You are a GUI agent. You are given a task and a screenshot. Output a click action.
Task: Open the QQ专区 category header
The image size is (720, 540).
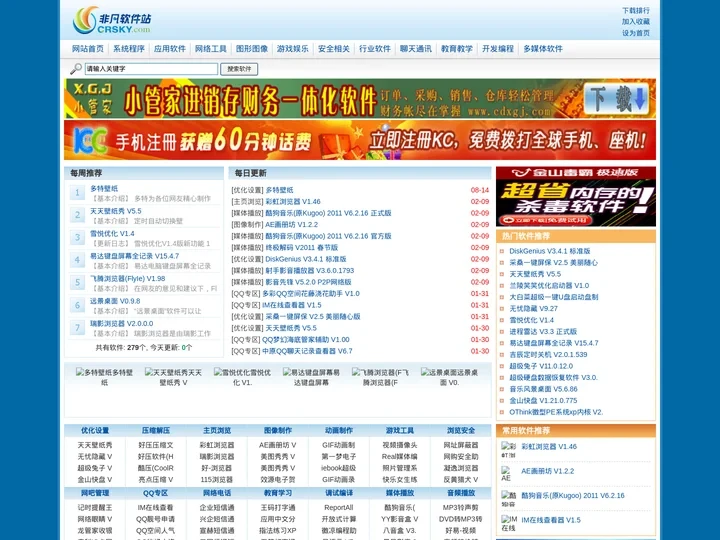(155, 493)
